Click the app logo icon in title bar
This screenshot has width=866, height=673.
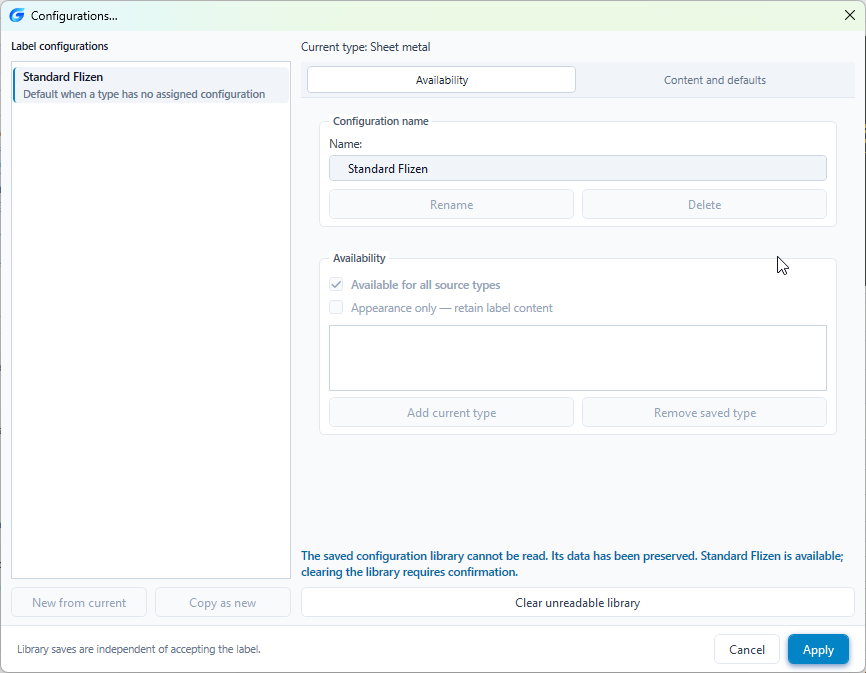[17, 15]
